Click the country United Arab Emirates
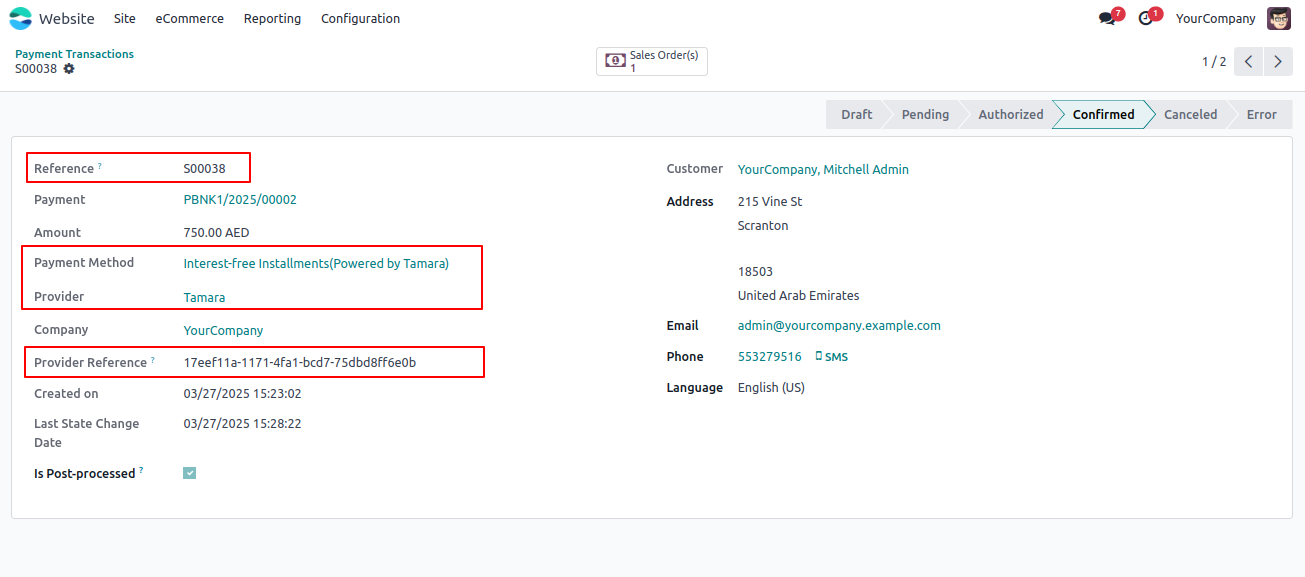The height and width of the screenshot is (577, 1305). click(x=798, y=296)
